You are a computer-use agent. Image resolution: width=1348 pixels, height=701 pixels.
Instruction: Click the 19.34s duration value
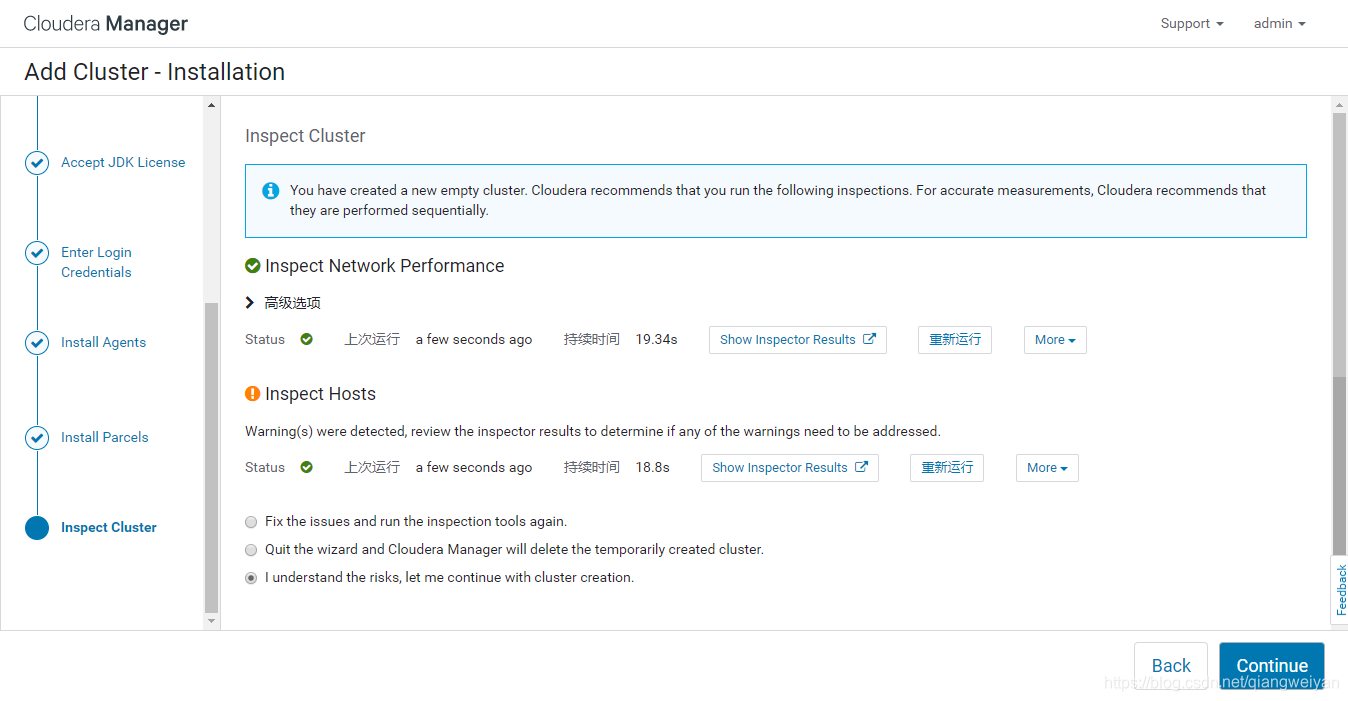click(656, 340)
